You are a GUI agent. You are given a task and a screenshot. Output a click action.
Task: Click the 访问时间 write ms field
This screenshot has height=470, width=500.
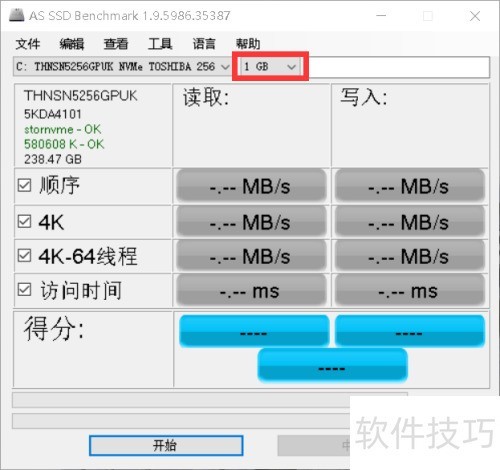coord(410,291)
